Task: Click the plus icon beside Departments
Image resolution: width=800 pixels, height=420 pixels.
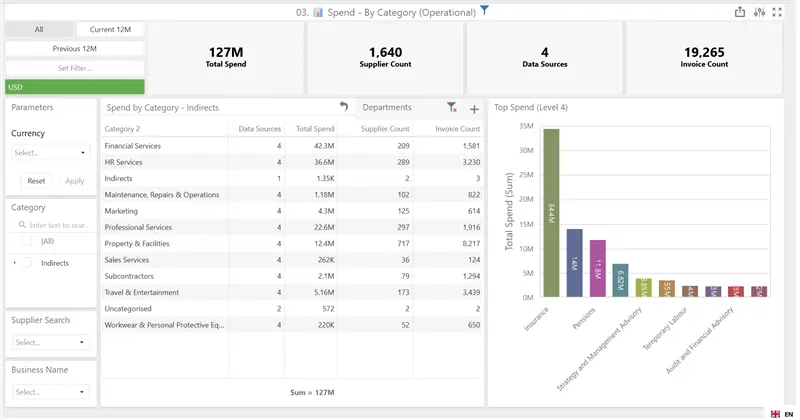Action: tap(474, 109)
